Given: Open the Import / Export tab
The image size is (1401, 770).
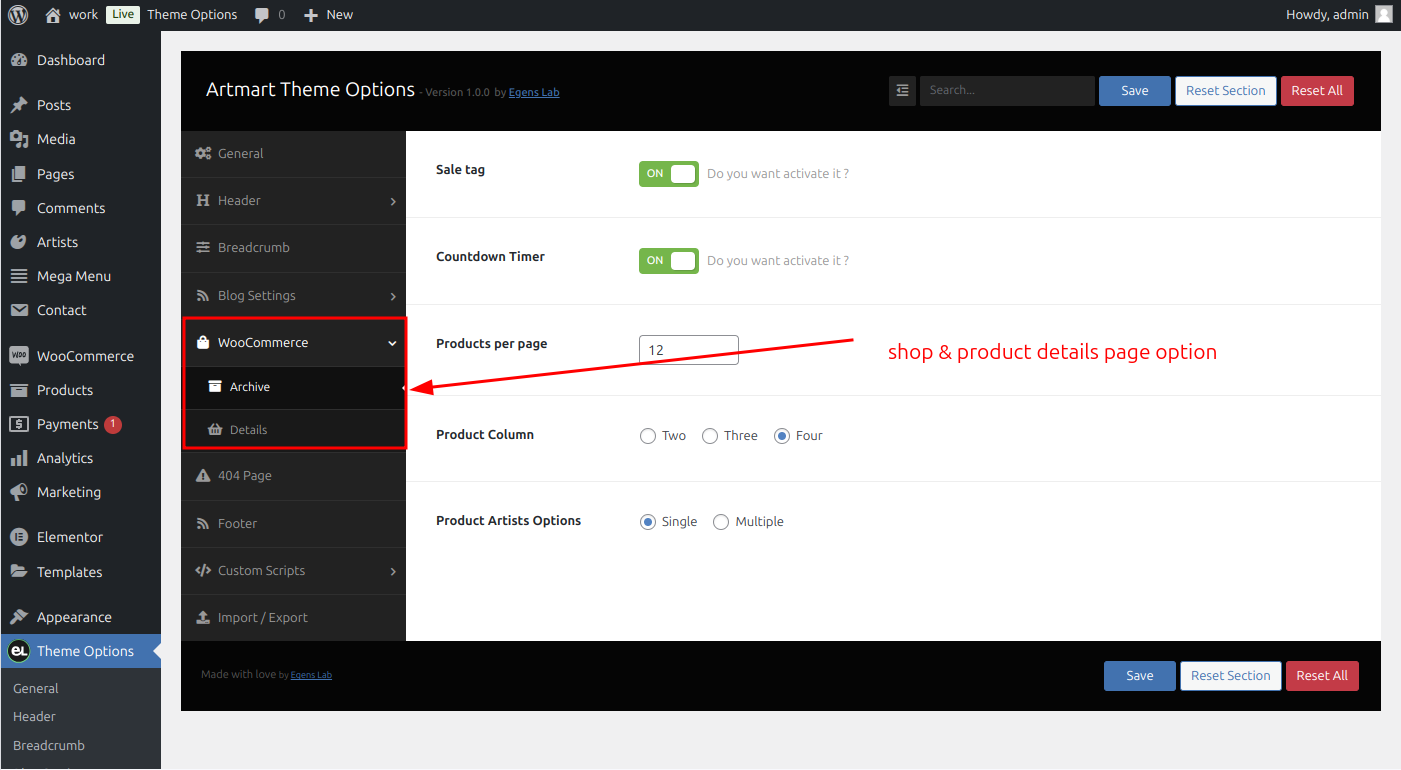Looking at the screenshot, I should tap(293, 617).
